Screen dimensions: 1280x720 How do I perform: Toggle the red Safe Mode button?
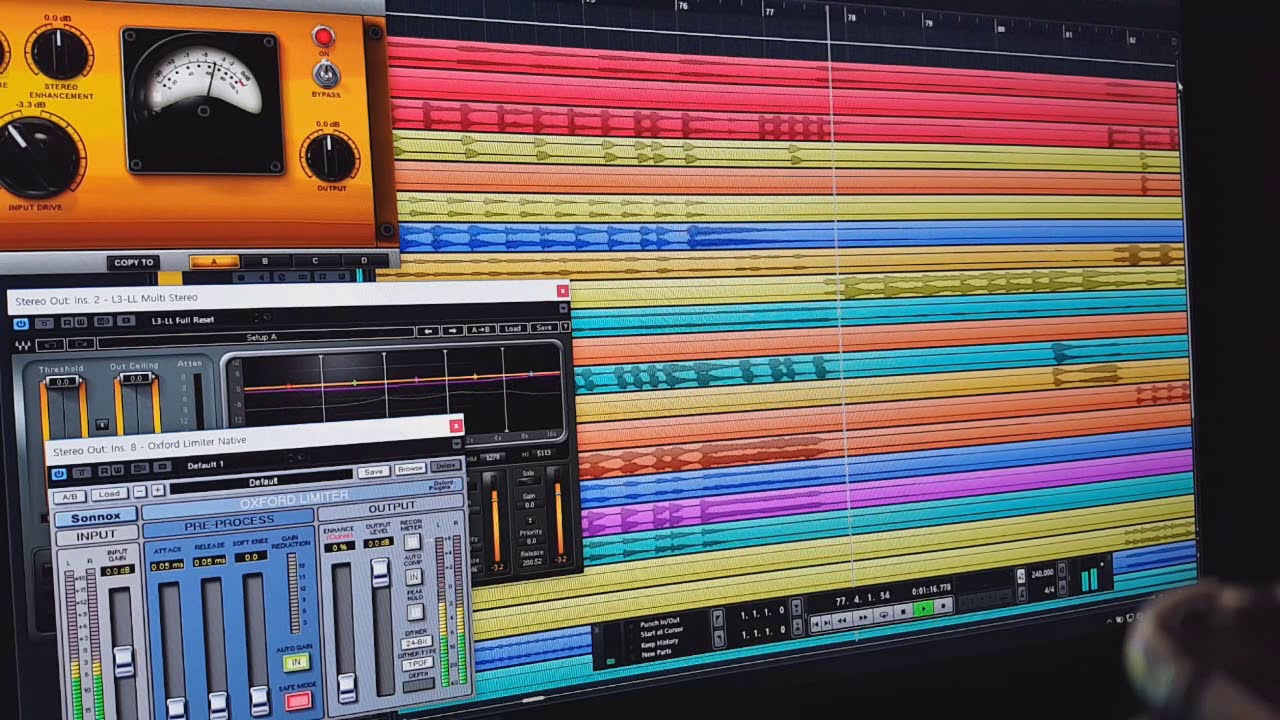pyautogui.click(x=298, y=701)
